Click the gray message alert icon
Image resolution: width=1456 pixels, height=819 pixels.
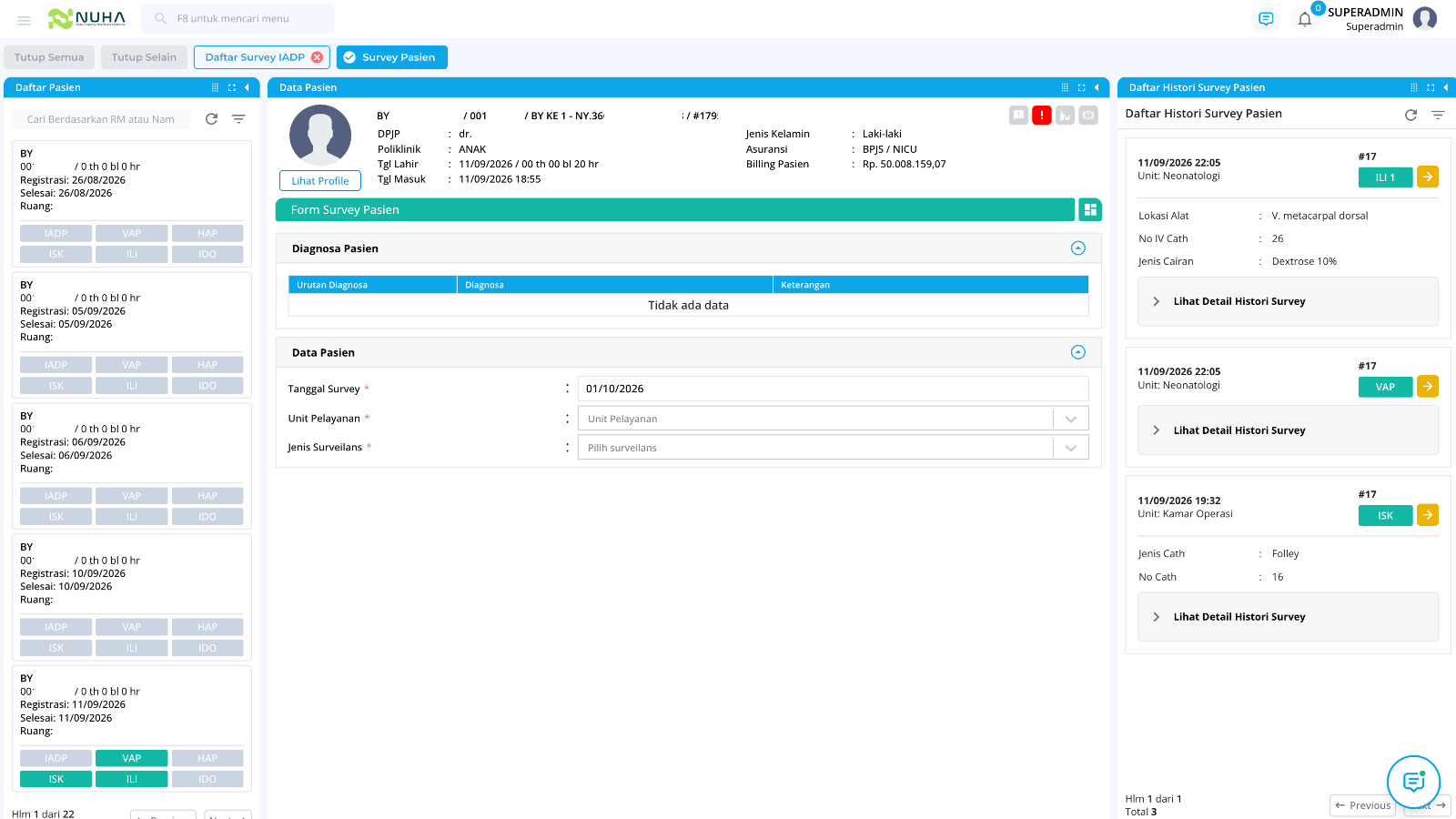[x=1019, y=116]
